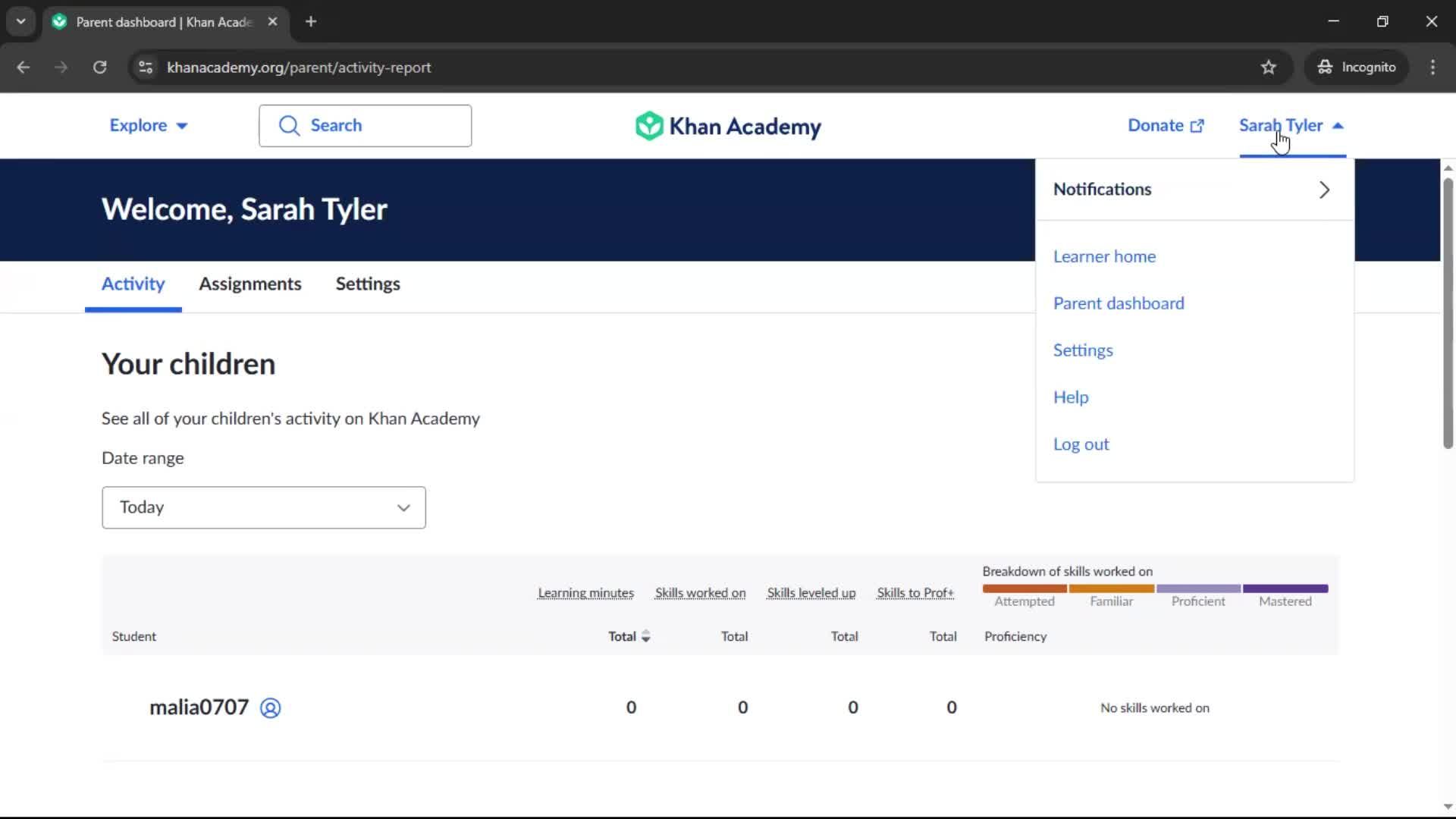Click the Skills to Prof+ column header
Image resolution: width=1456 pixels, height=819 pixels.
915,593
